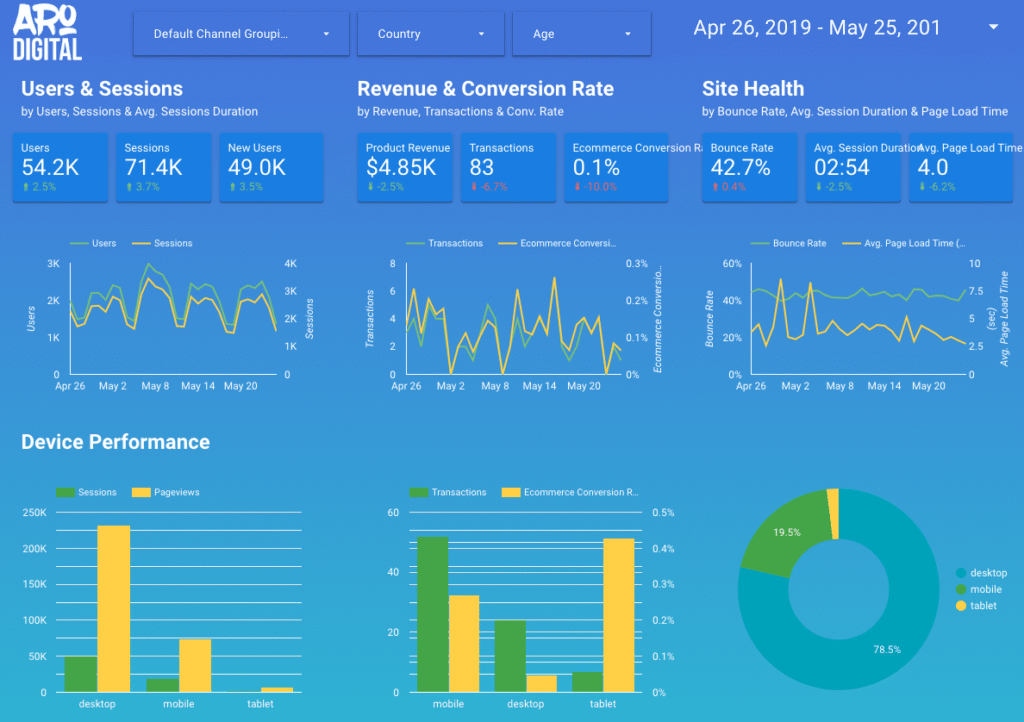Click the ARO Digital logo

(x=47, y=33)
